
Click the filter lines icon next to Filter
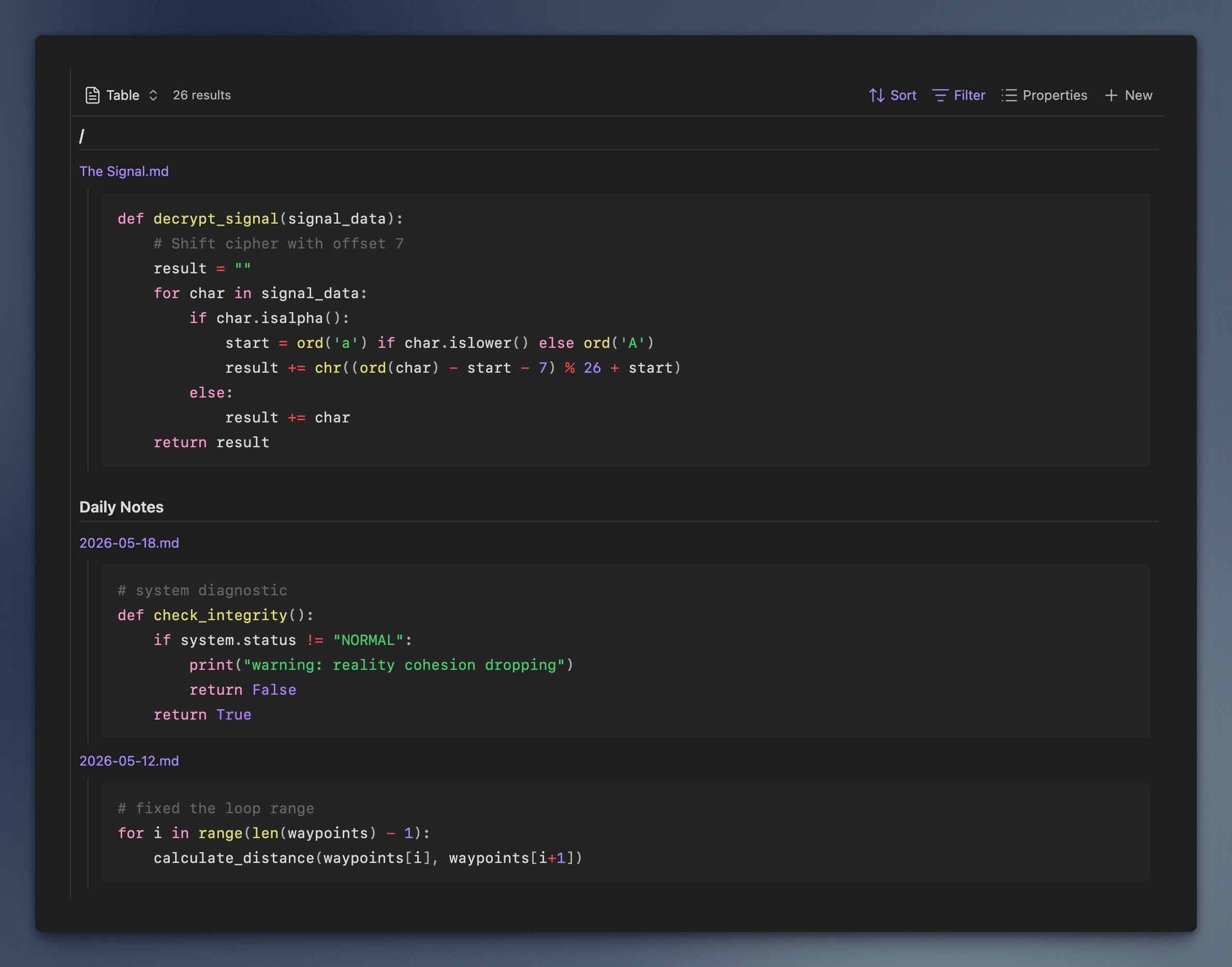click(941, 95)
